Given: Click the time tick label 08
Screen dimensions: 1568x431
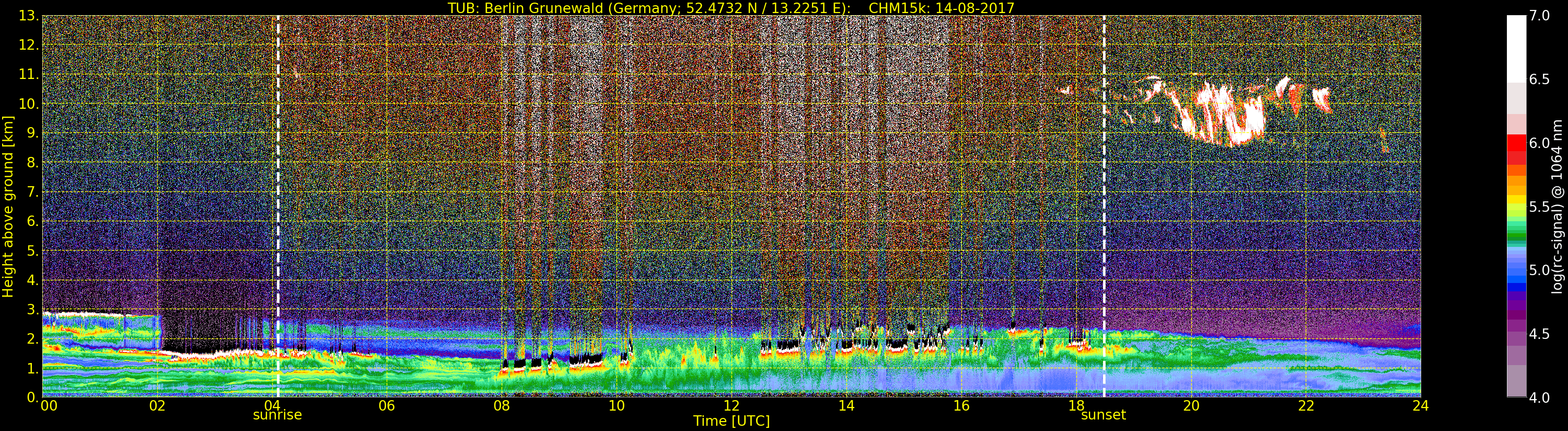Looking at the screenshot, I should tap(502, 406).
